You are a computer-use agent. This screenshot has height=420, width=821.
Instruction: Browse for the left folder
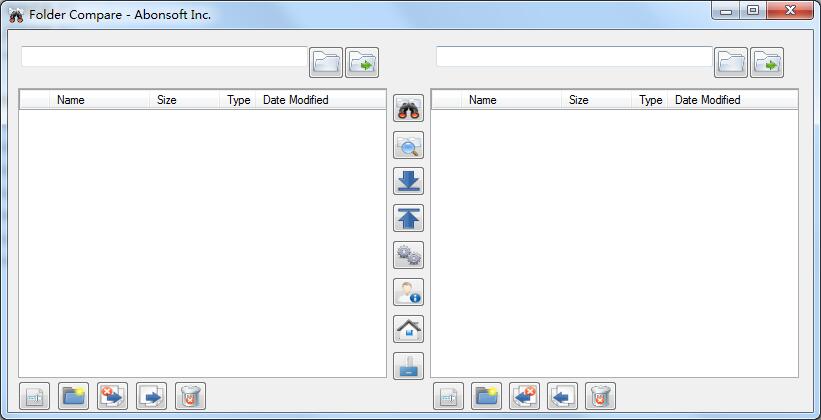tap(326, 62)
